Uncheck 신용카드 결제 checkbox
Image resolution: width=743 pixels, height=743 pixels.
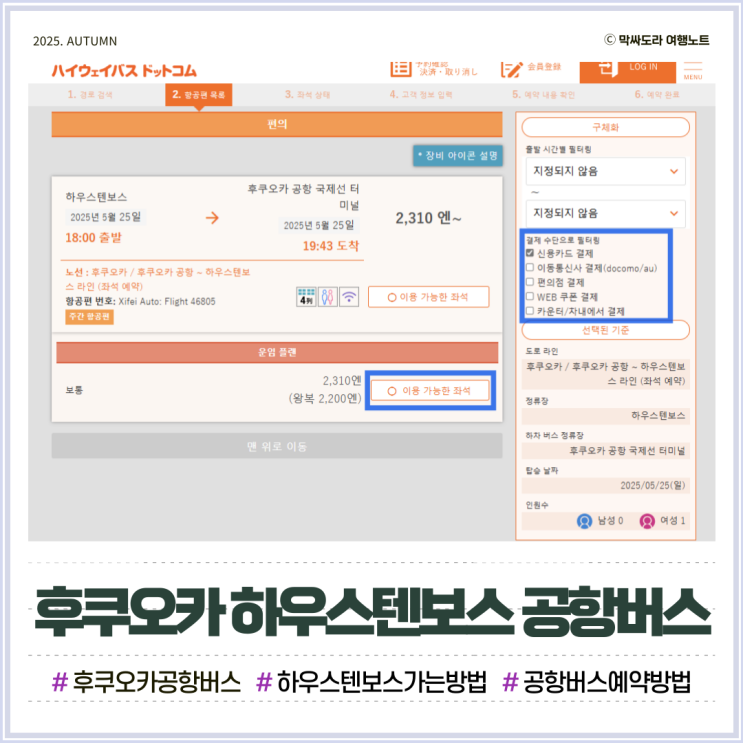coord(530,253)
